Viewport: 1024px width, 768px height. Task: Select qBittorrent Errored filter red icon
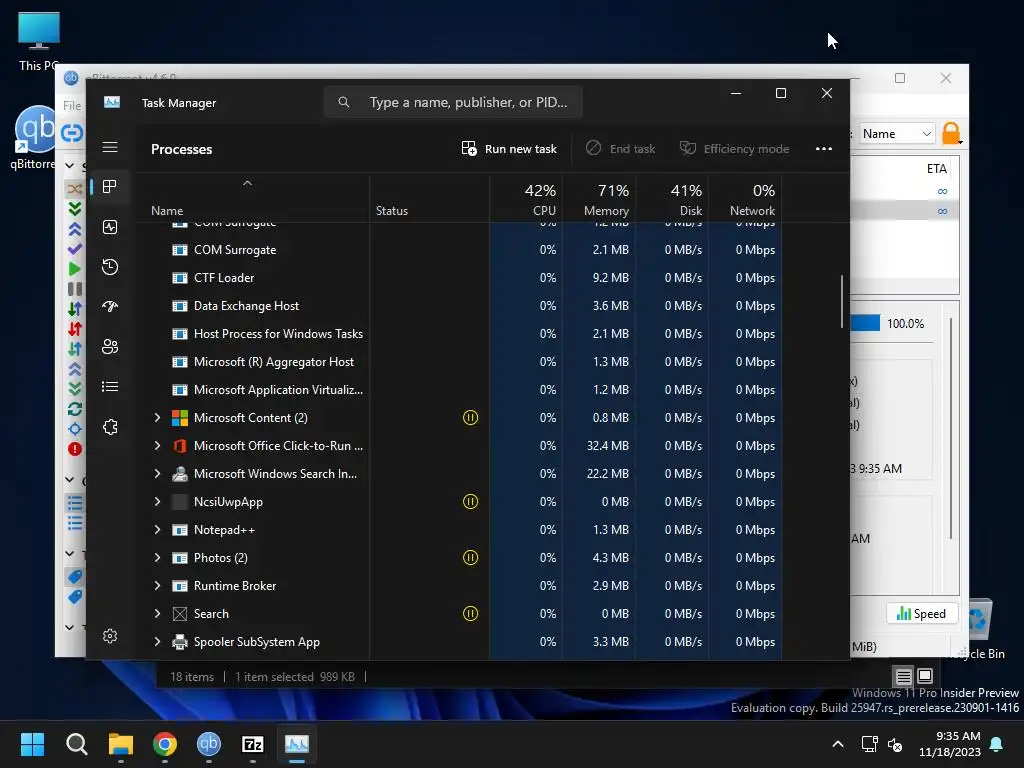tap(74, 449)
